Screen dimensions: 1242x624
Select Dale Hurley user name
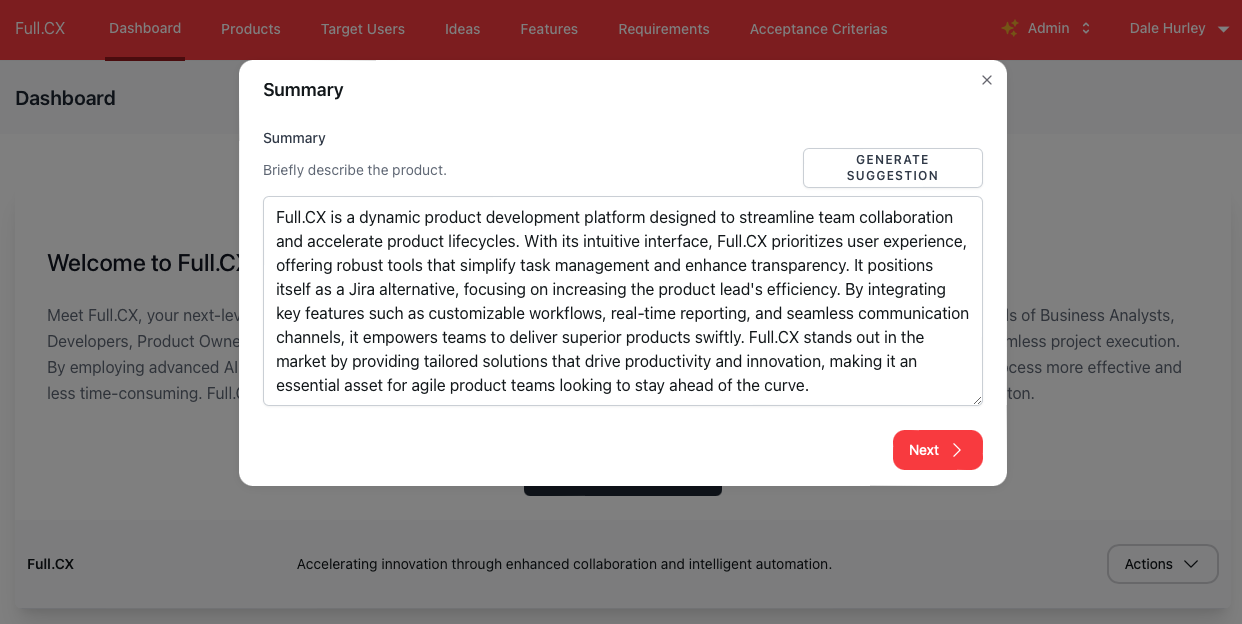(x=1167, y=28)
